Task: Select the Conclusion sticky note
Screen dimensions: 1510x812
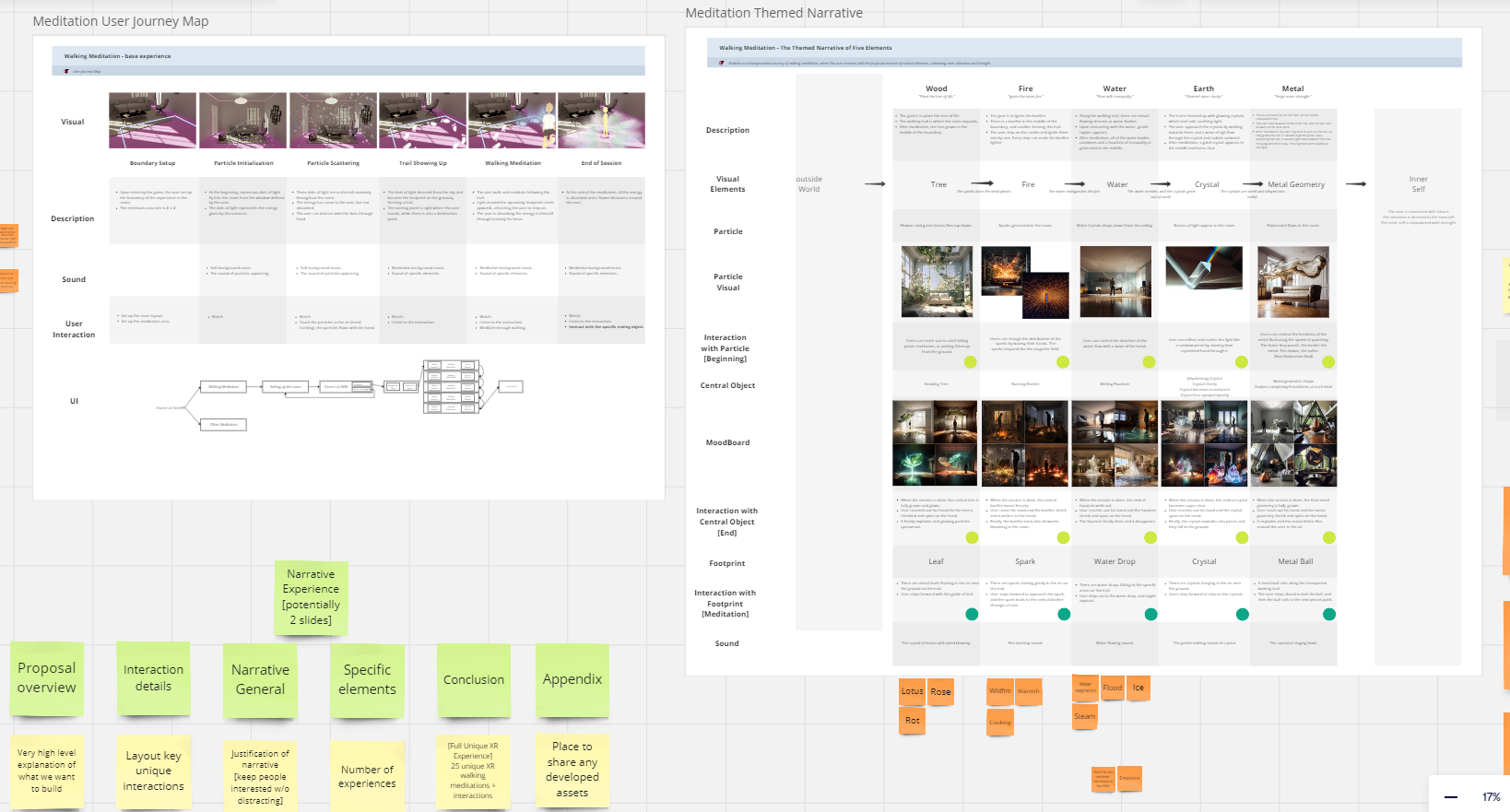Action: pyautogui.click(x=474, y=680)
